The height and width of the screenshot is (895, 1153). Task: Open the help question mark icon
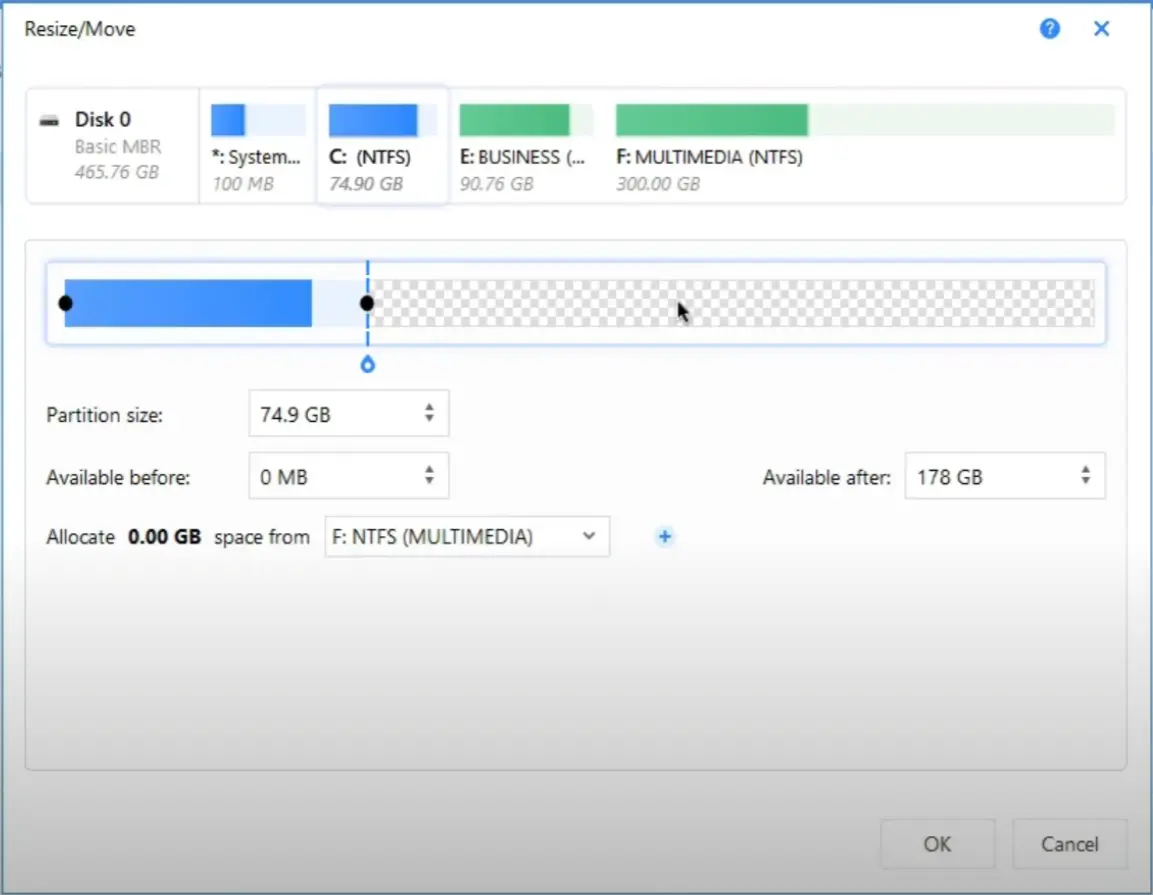1049,29
